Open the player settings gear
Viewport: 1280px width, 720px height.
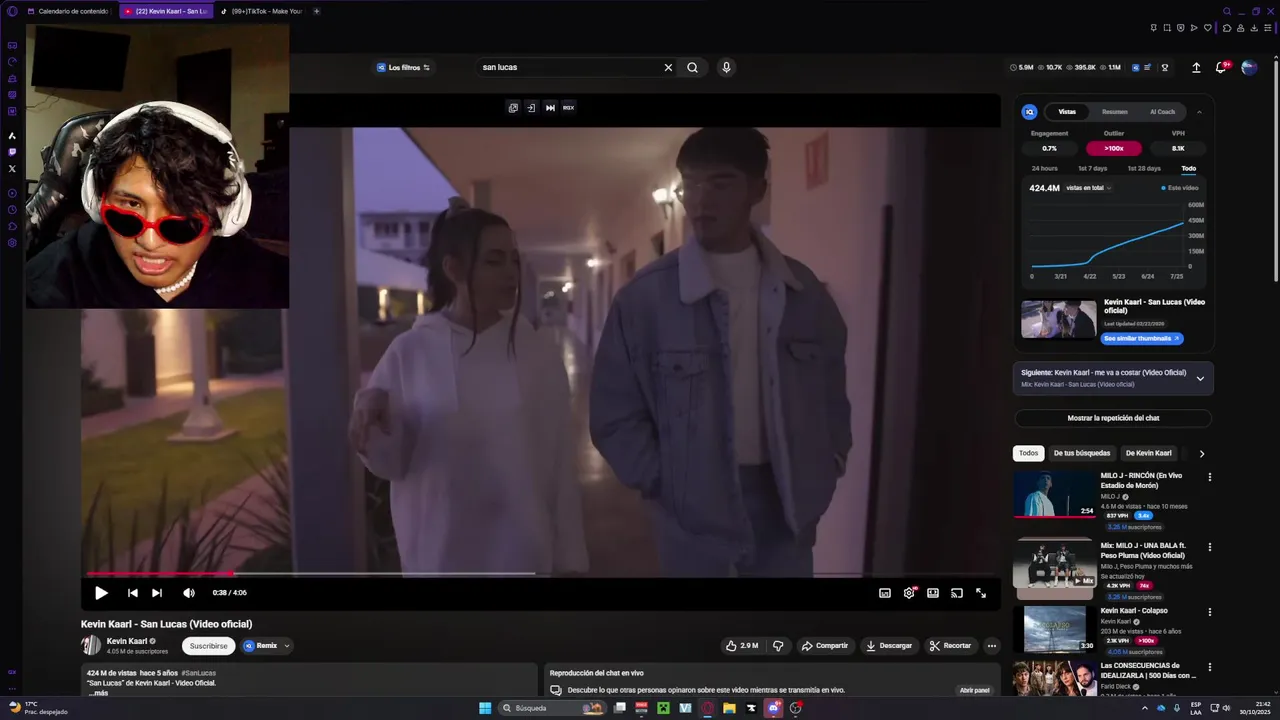pos(909,593)
